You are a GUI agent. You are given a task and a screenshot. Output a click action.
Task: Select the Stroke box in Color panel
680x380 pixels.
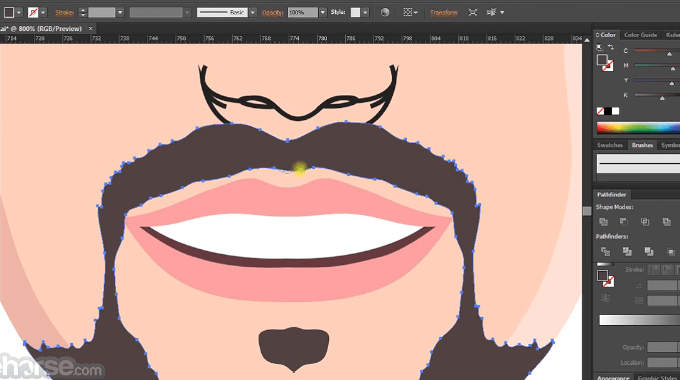coord(608,66)
